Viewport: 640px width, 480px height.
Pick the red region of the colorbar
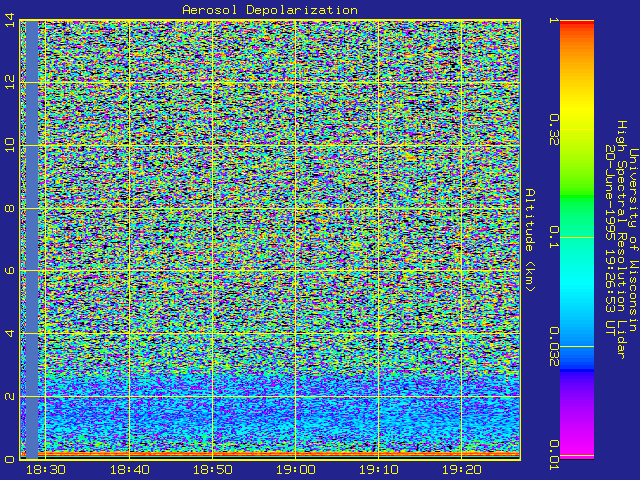577,24
